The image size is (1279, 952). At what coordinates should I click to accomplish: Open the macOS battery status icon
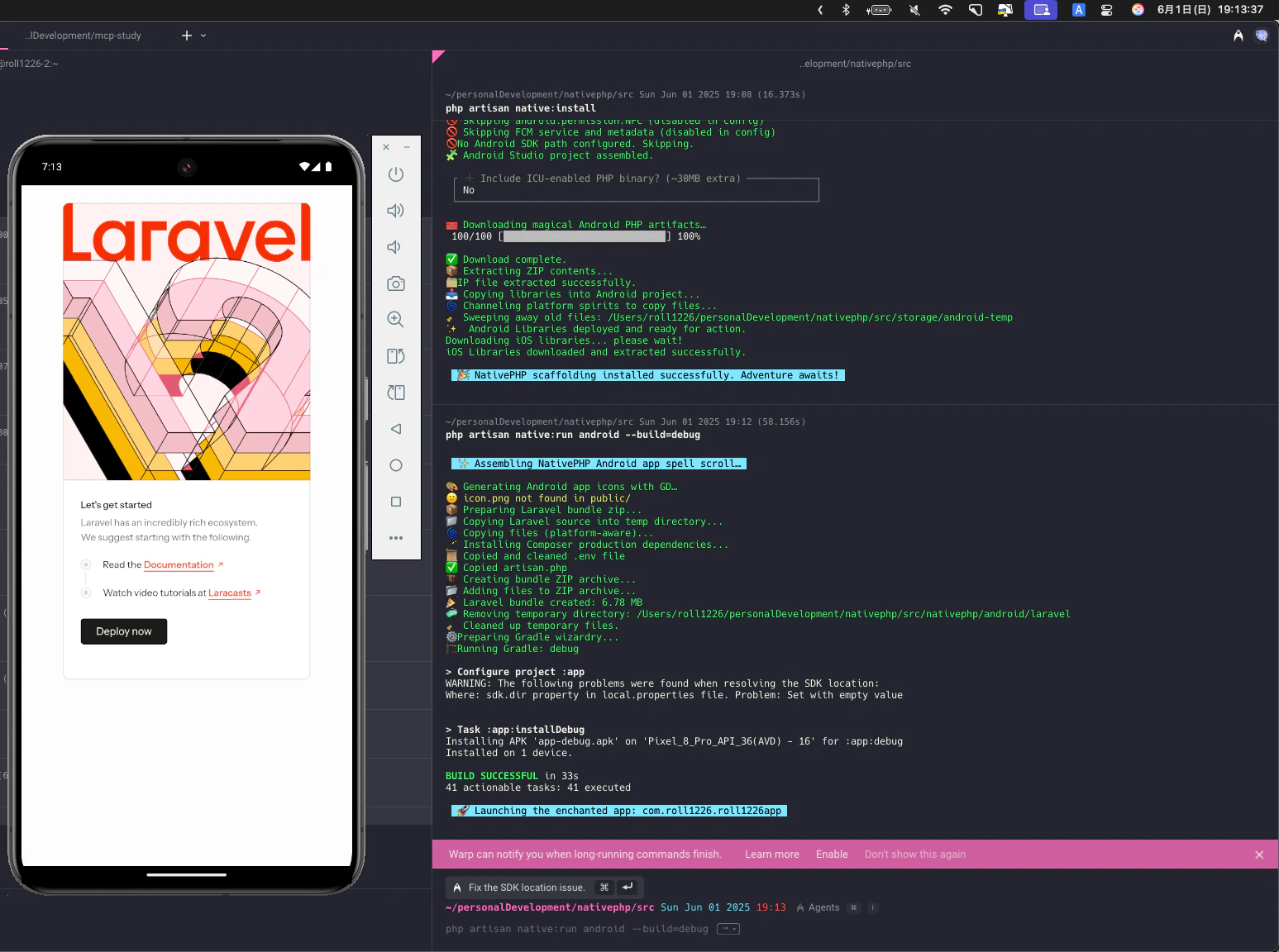879,10
